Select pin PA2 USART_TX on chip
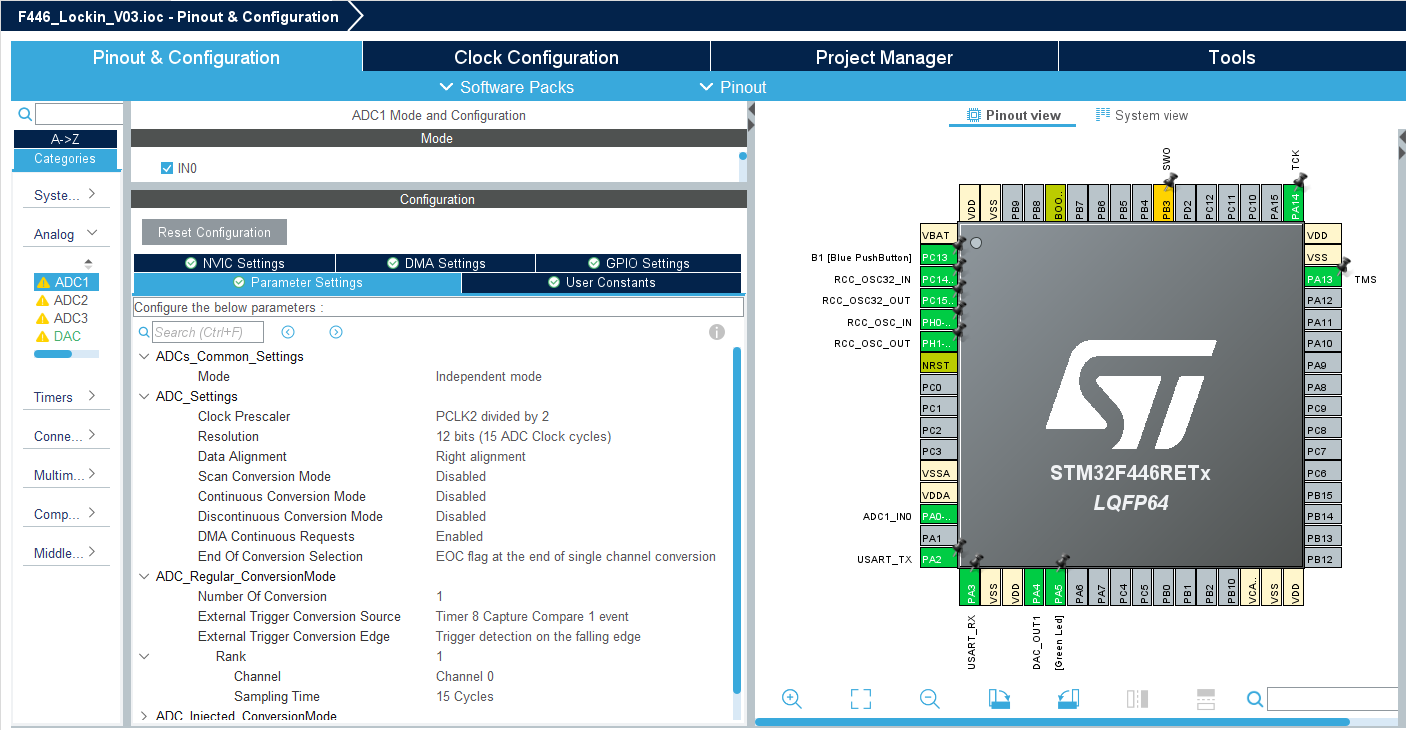The height and width of the screenshot is (730, 1406). pos(939,559)
